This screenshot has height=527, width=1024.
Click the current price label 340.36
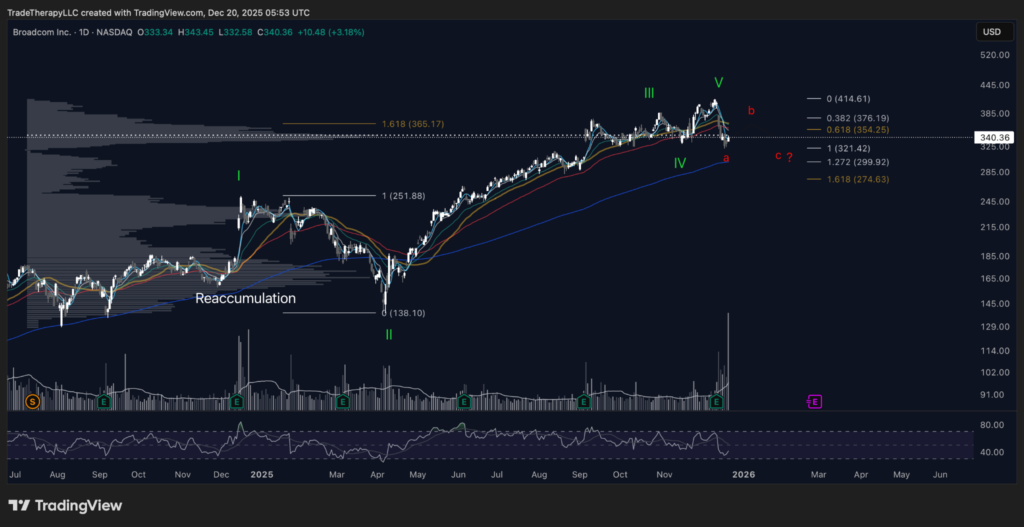991,138
